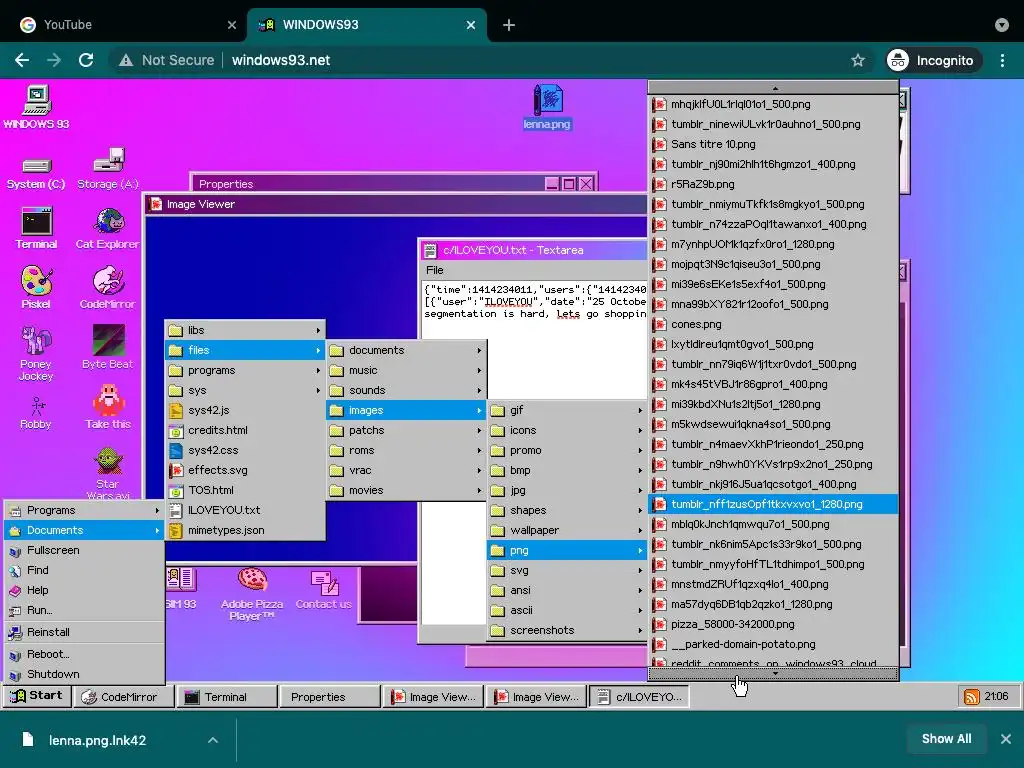The height and width of the screenshot is (768, 1024).
Task: Expand the music folder submenu
Action: point(406,370)
